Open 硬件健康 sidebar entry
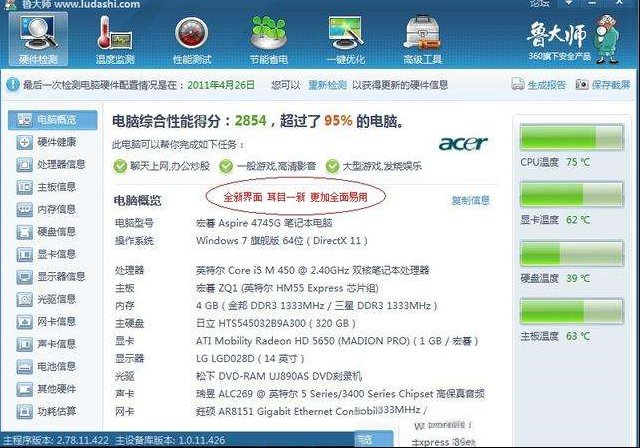640x448 pixels. pyautogui.click(x=46, y=142)
